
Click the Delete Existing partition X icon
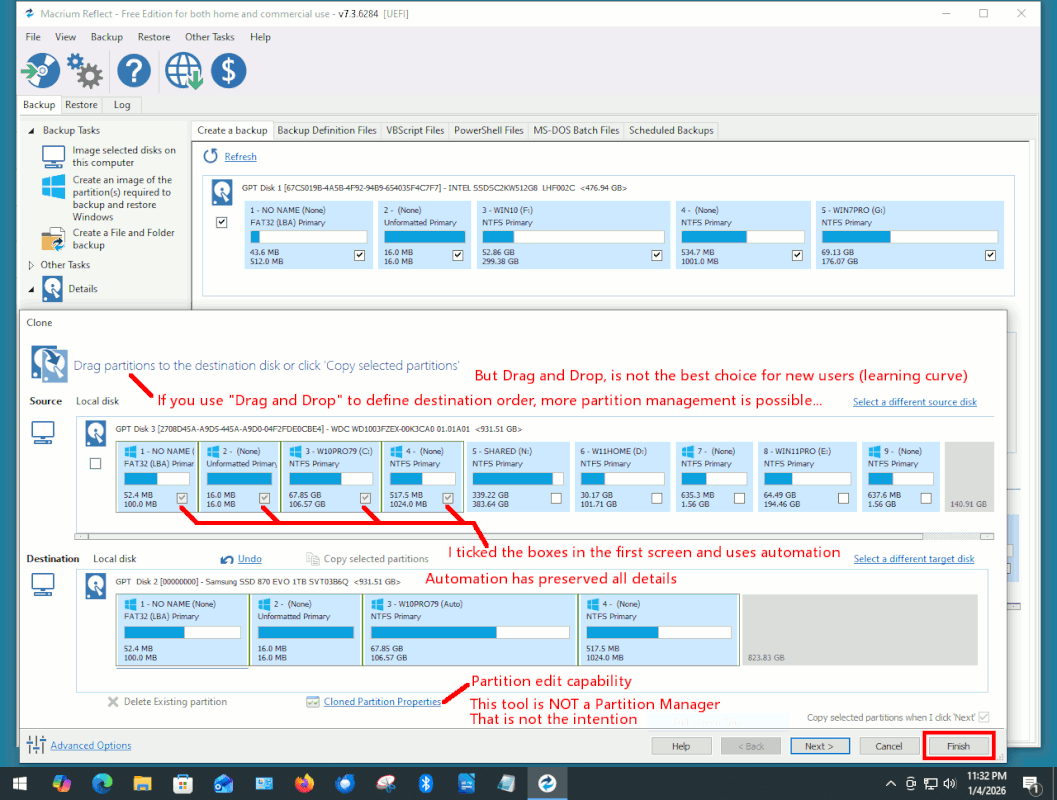coord(113,702)
